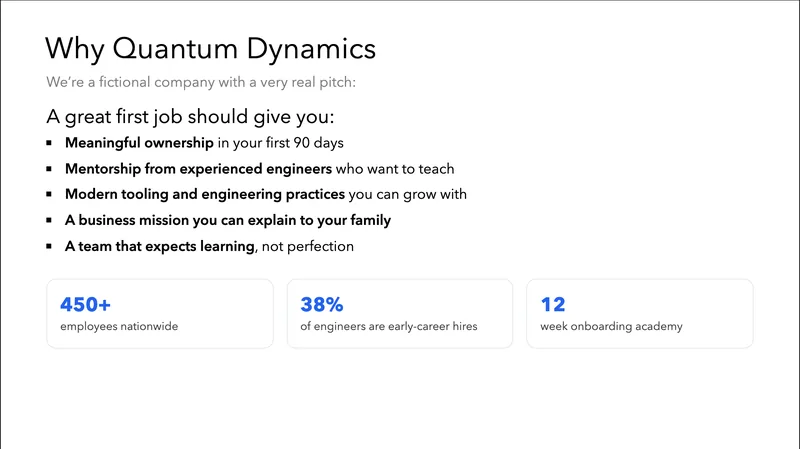Click the bold "Meaningful ownership" text

(139, 143)
